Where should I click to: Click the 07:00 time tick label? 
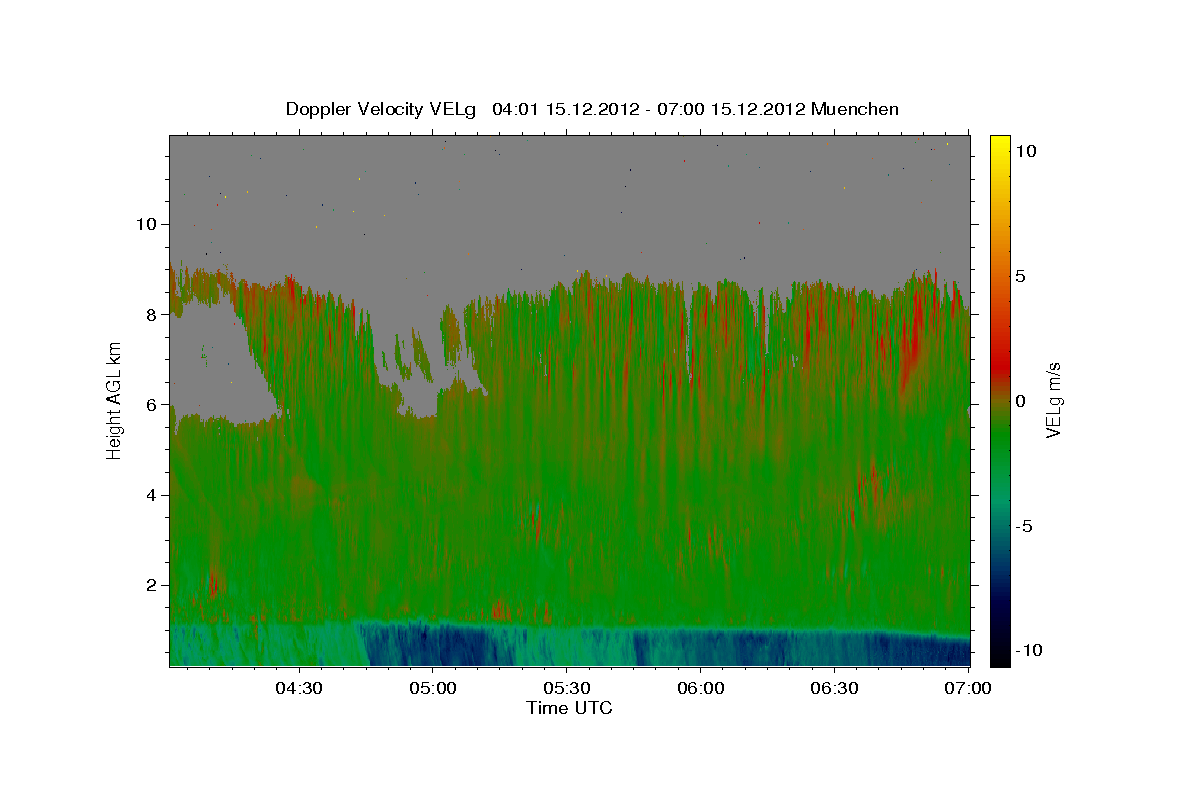point(969,688)
